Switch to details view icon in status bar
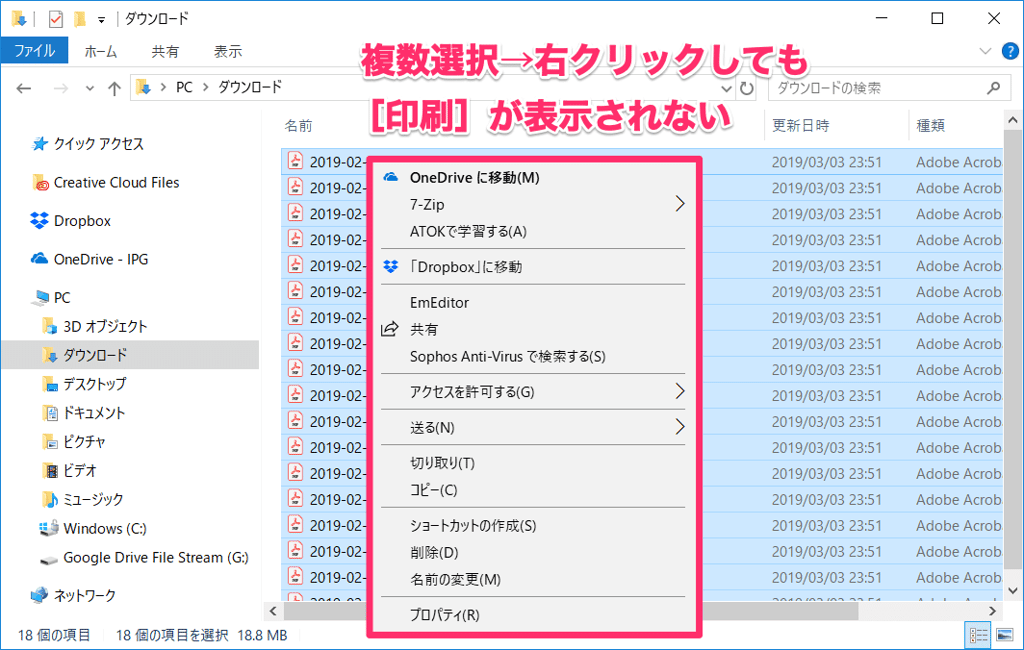The width and height of the screenshot is (1024, 650). 978,635
